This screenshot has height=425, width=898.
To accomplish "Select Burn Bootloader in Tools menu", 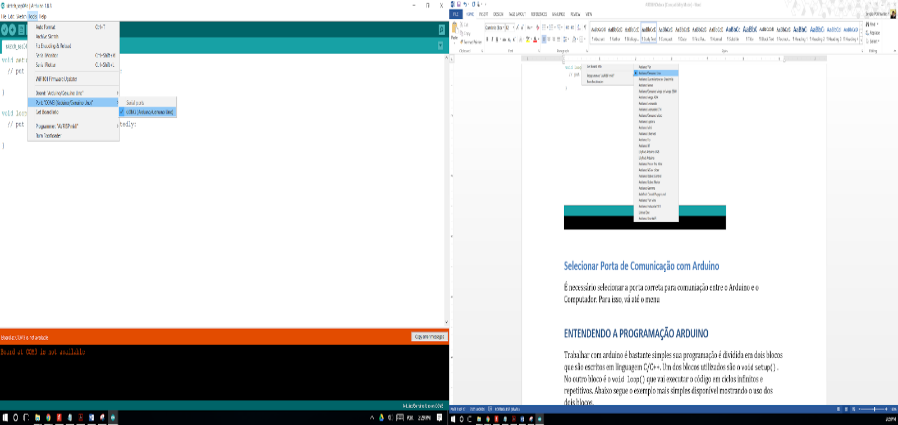I will (73, 136).
